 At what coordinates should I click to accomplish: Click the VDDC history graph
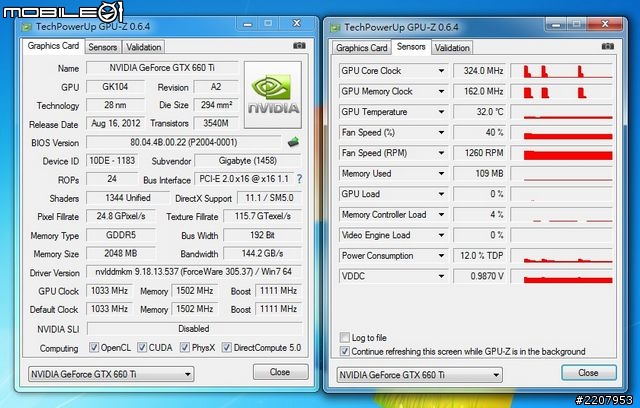562,276
